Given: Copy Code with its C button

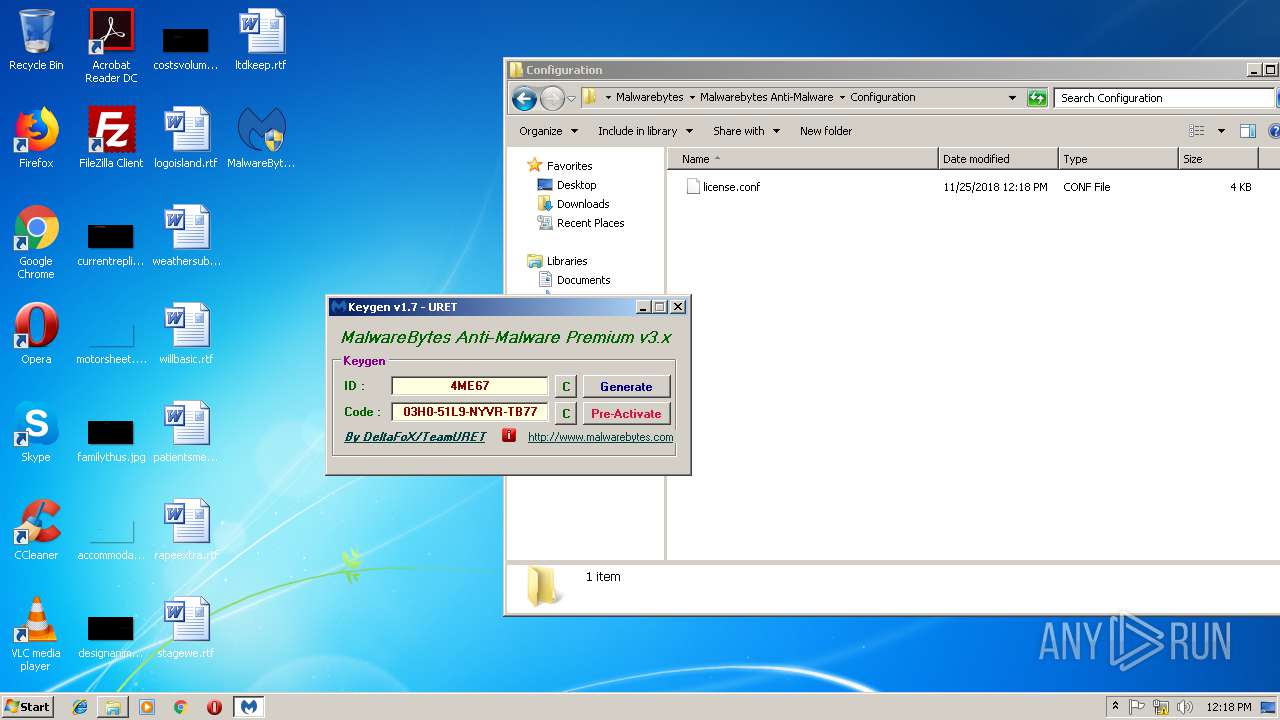Looking at the screenshot, I should 565,413.
